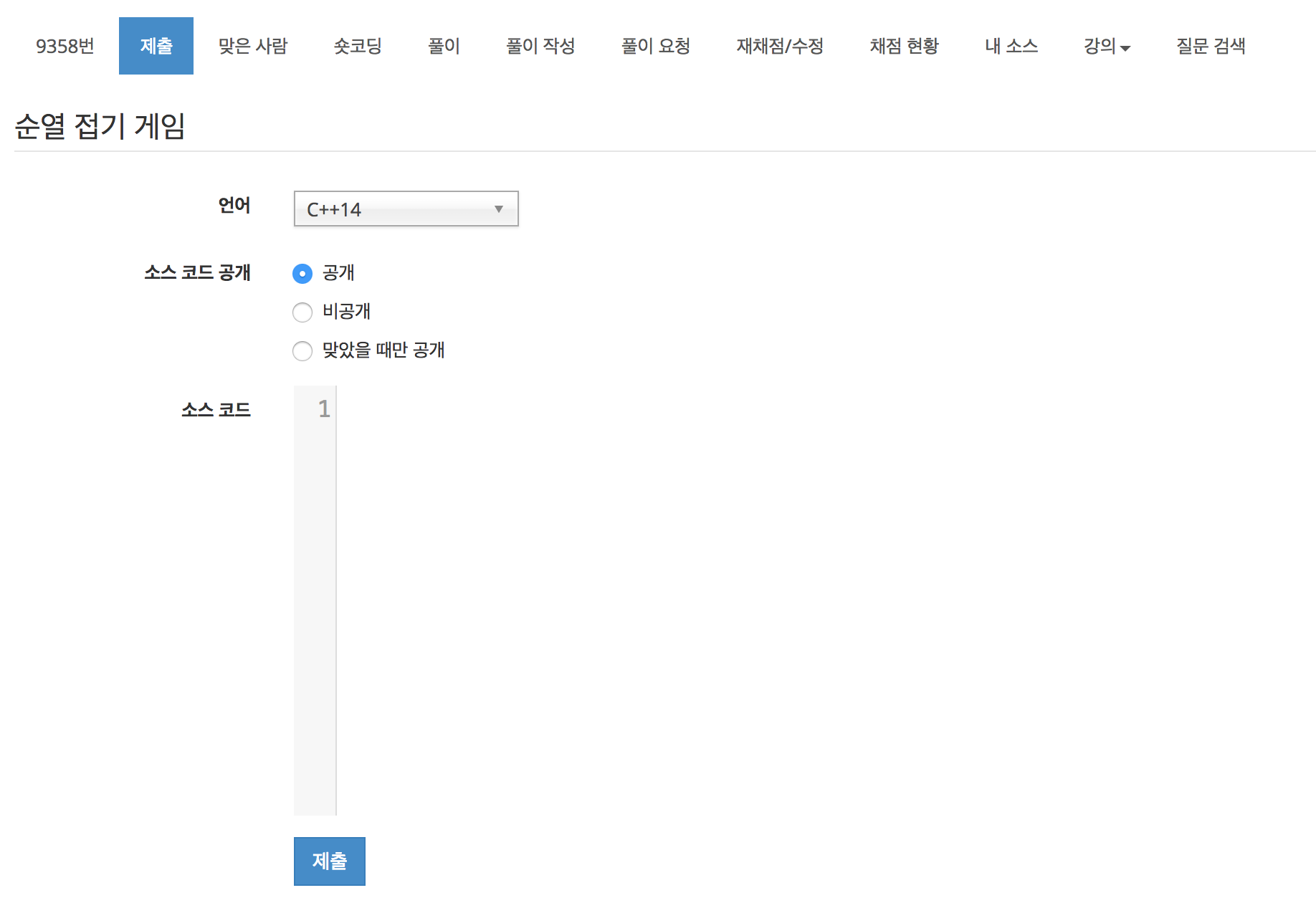Open the 9358번 problem tab
1316x903 pixels.
point(65,46)
